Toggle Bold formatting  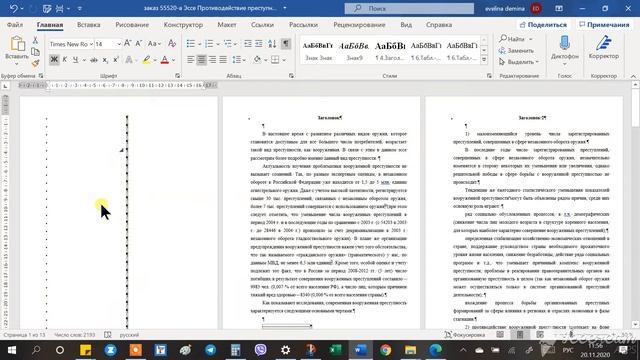(53, 60)
